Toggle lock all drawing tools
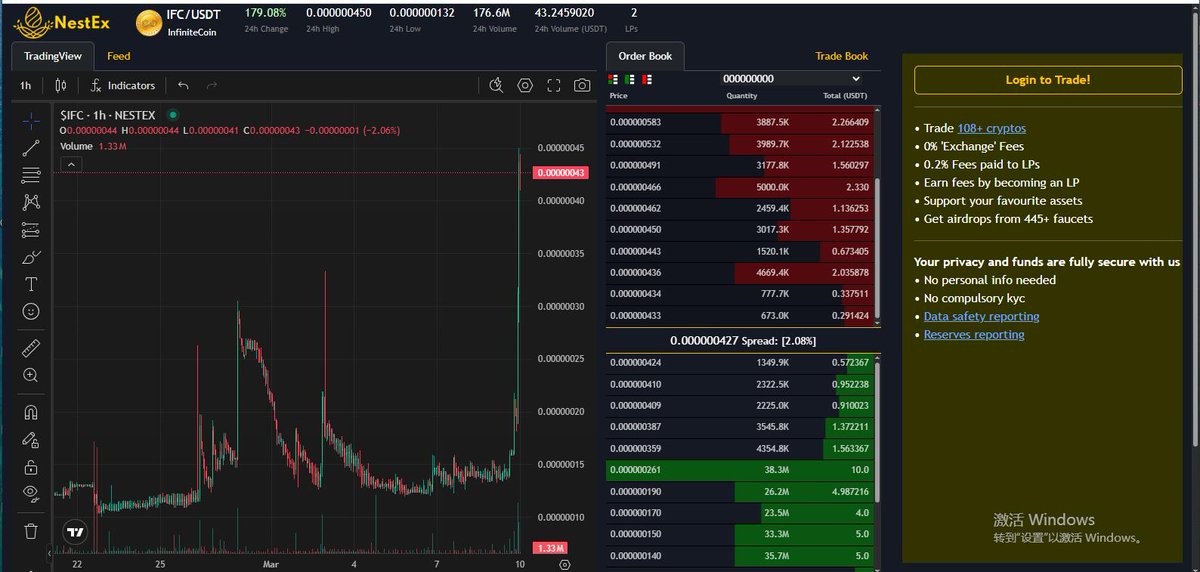 31,466
